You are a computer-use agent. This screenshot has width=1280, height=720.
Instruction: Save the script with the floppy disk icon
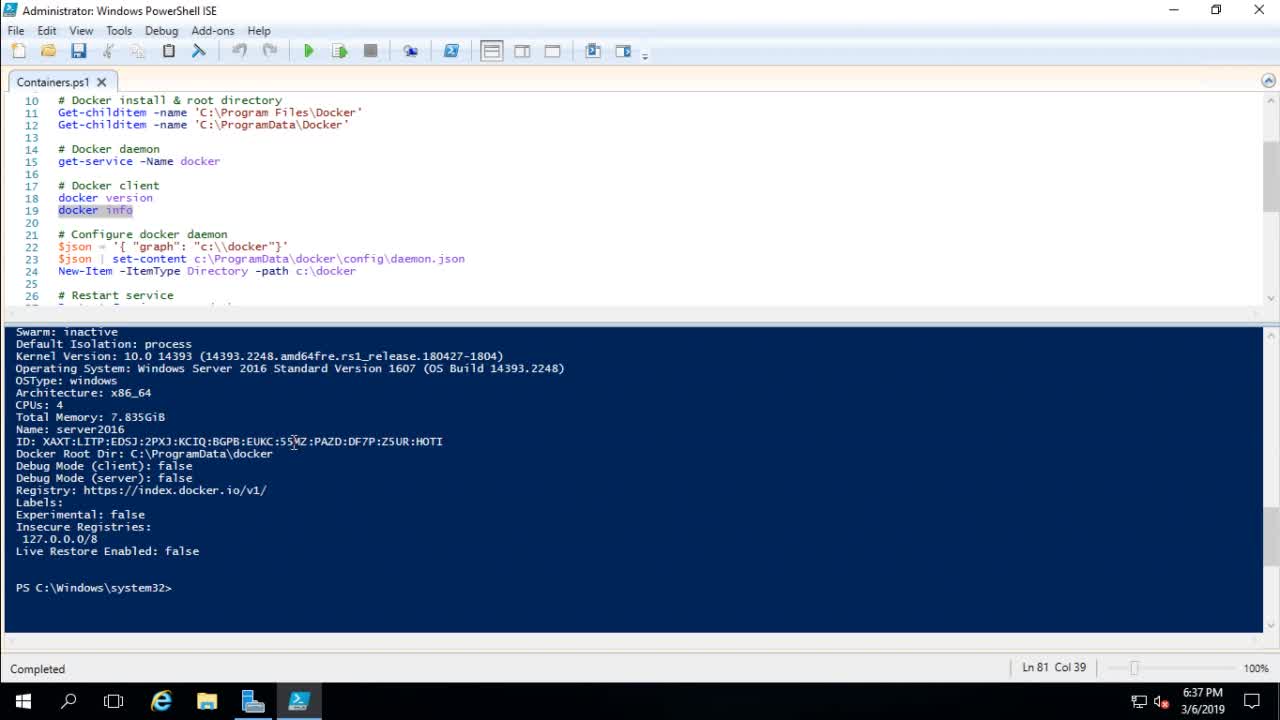pyautogui.click(x=78, y=51)
